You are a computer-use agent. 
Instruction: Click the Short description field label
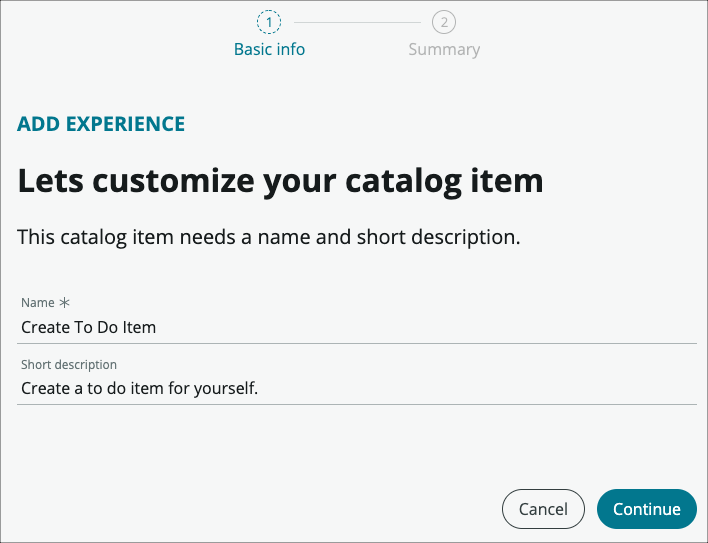(69, 365)
